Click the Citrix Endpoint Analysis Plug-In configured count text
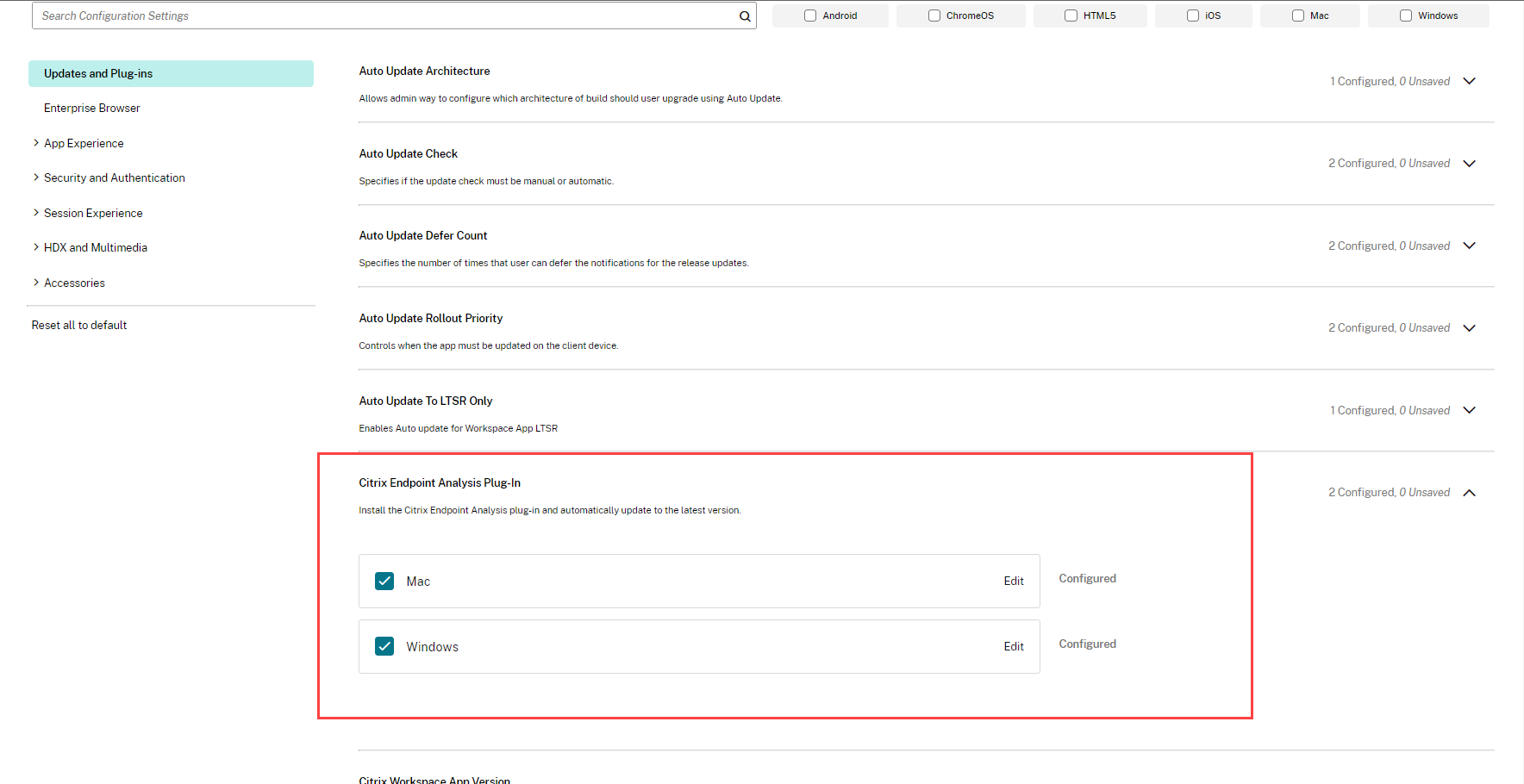 pyautogui.click(x=1389, y=493)
